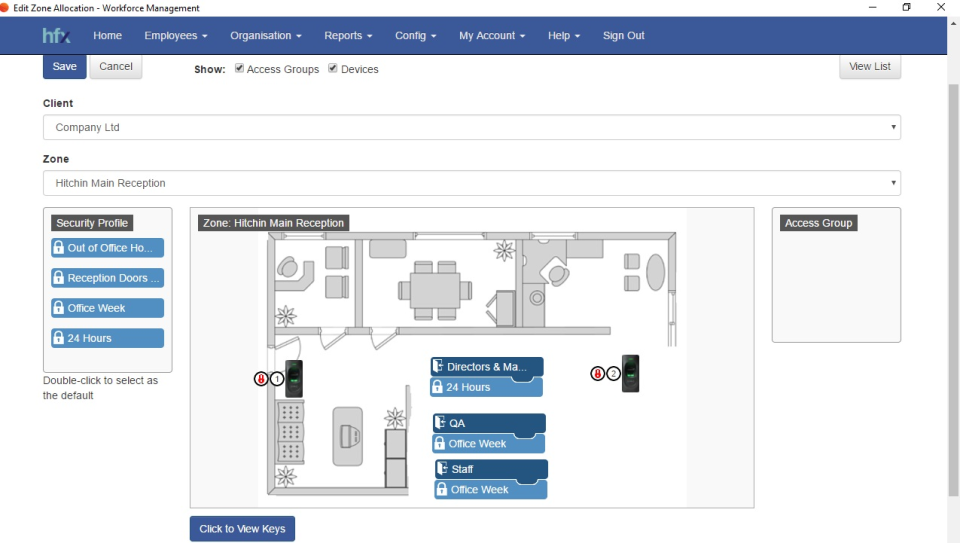Click door icon on QA access group
Viewport: 960px width, 543px height.
click(x=440, y=422)
